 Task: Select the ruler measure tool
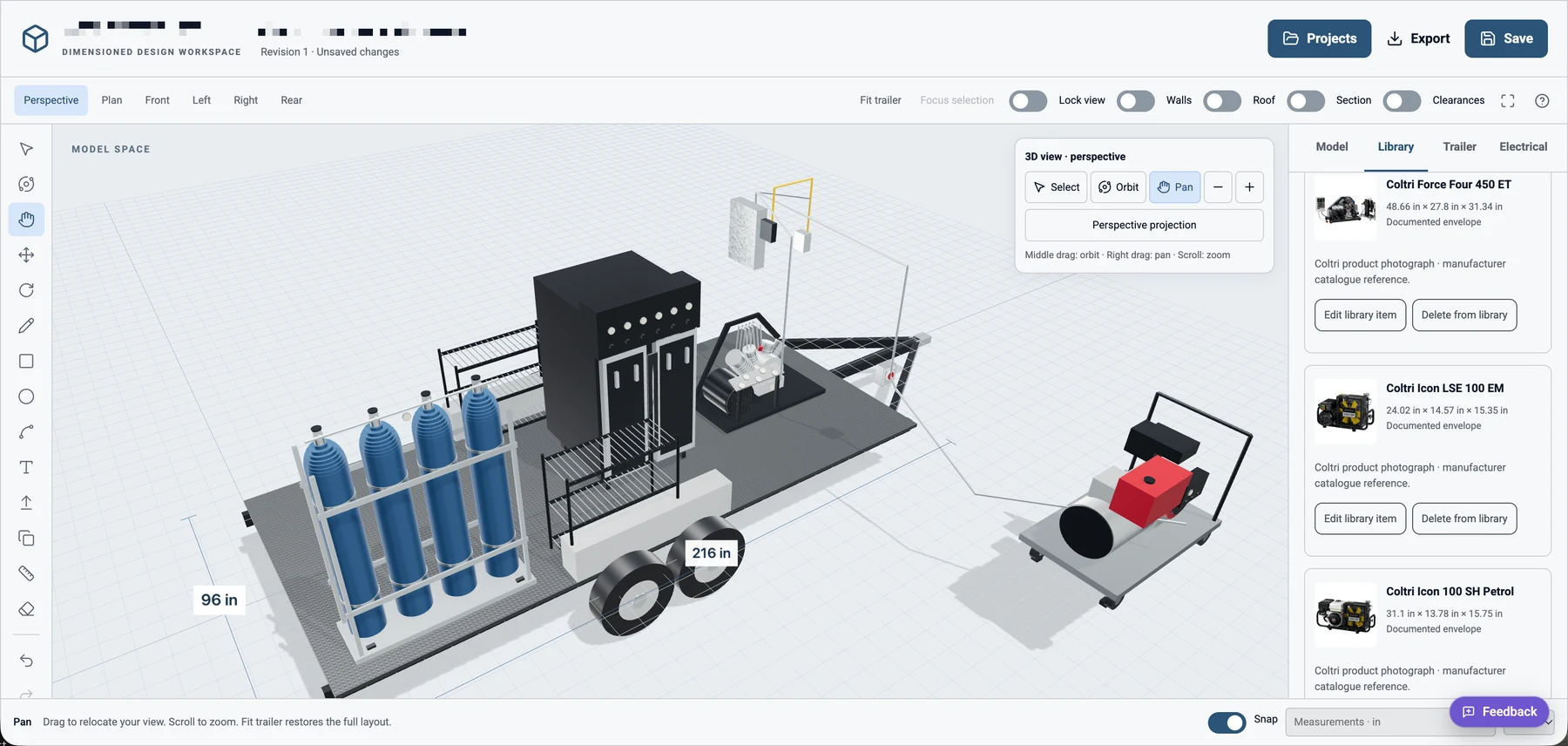(26, 573)
